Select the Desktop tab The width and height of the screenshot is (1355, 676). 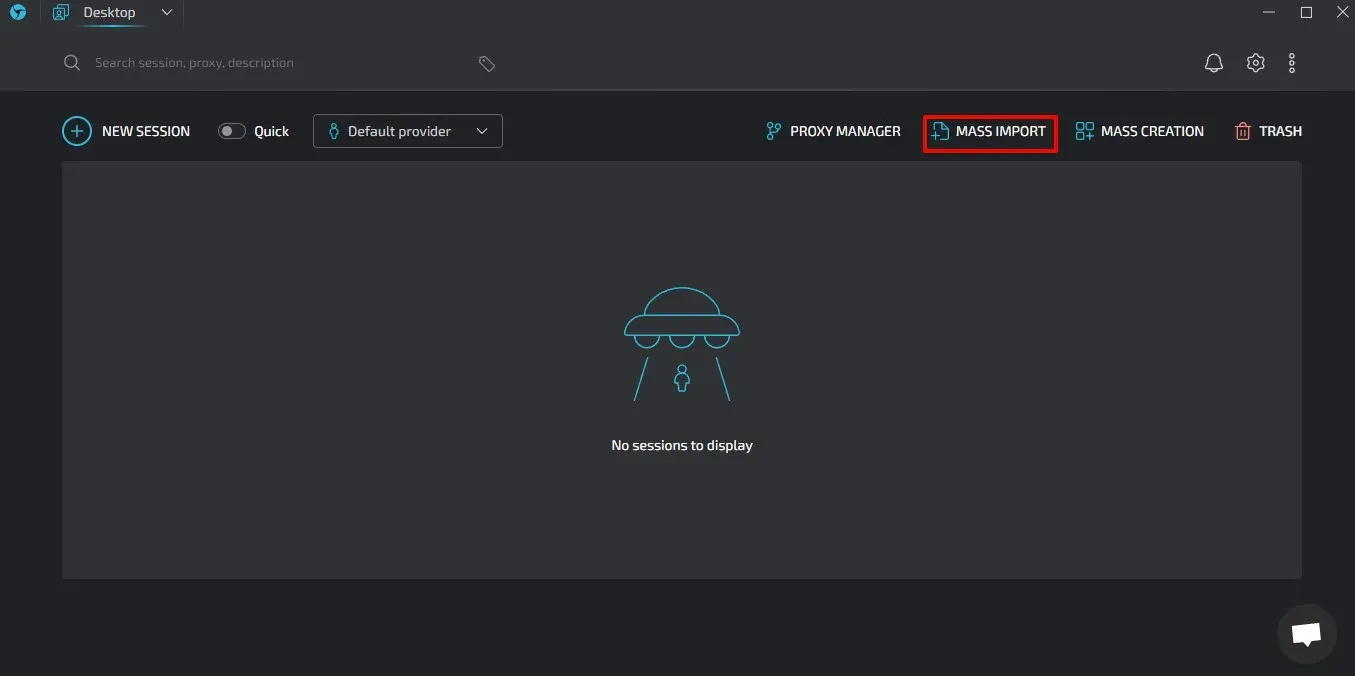click(x=109, y=12)
